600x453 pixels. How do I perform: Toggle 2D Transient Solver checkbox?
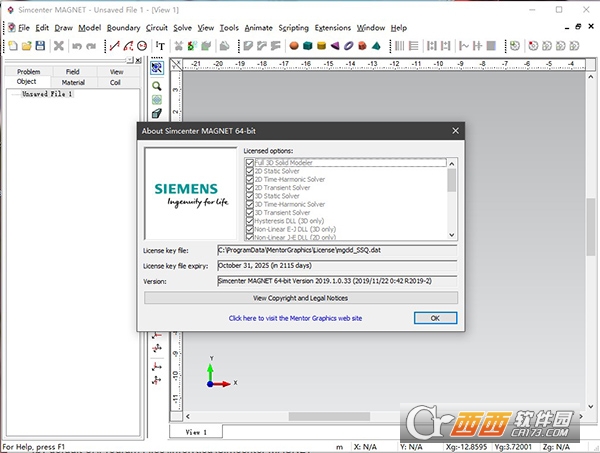tap(250, 188)
